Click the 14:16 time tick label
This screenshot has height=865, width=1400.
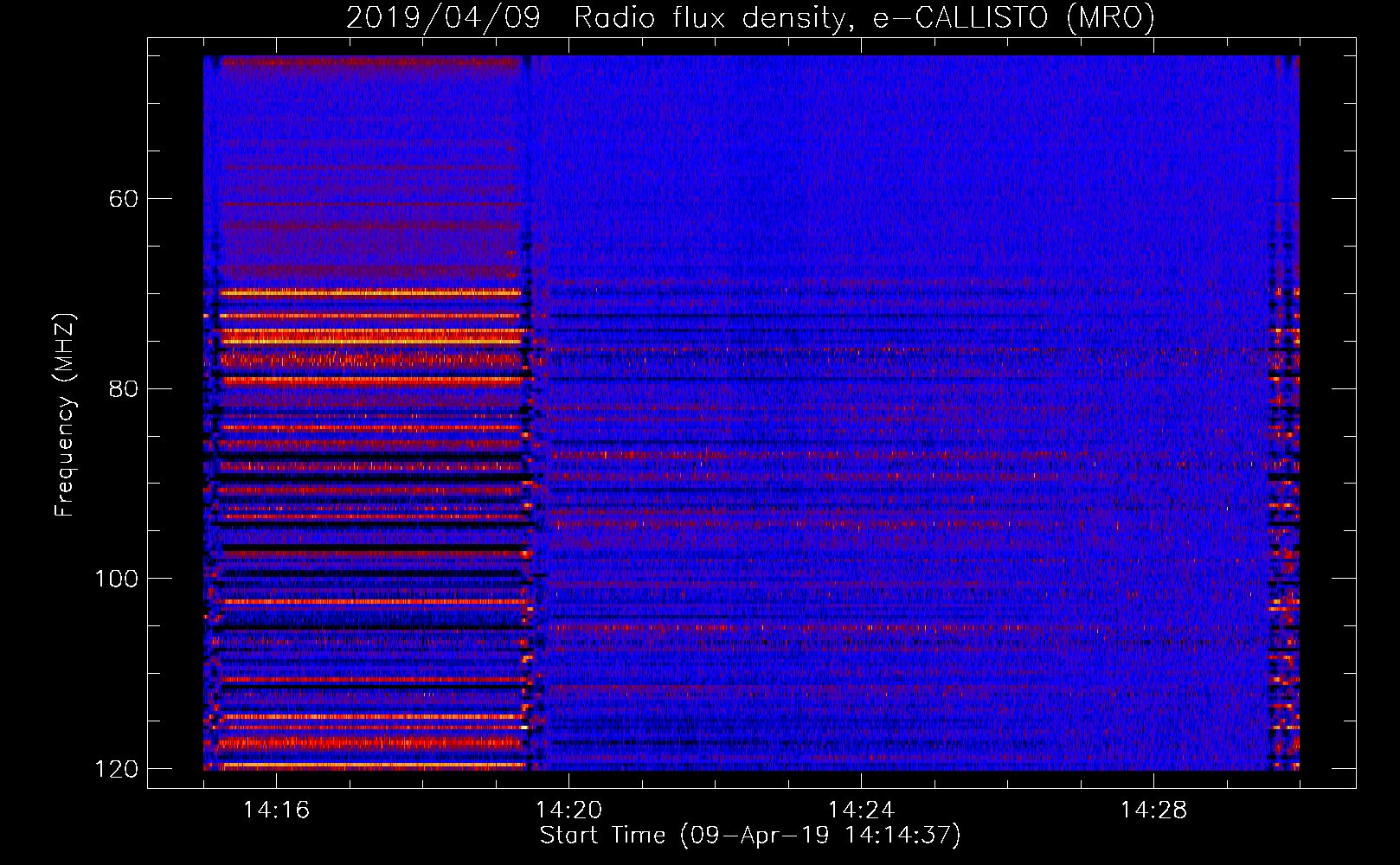pos(276,810)
